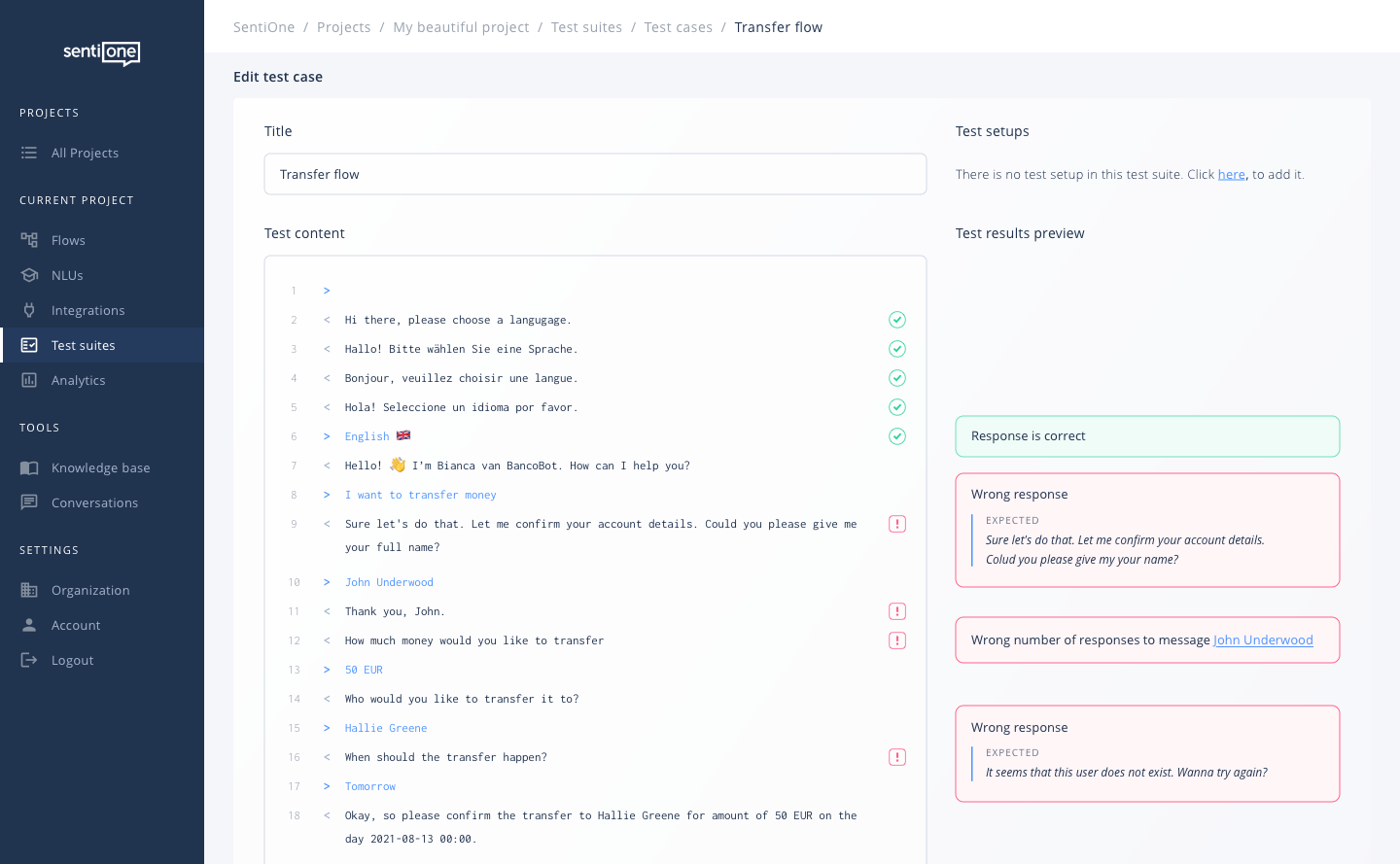The width and height of the screenshot is (1400, 864).
Task: Select Test suites in sidebar
Action: pos(84,345)
